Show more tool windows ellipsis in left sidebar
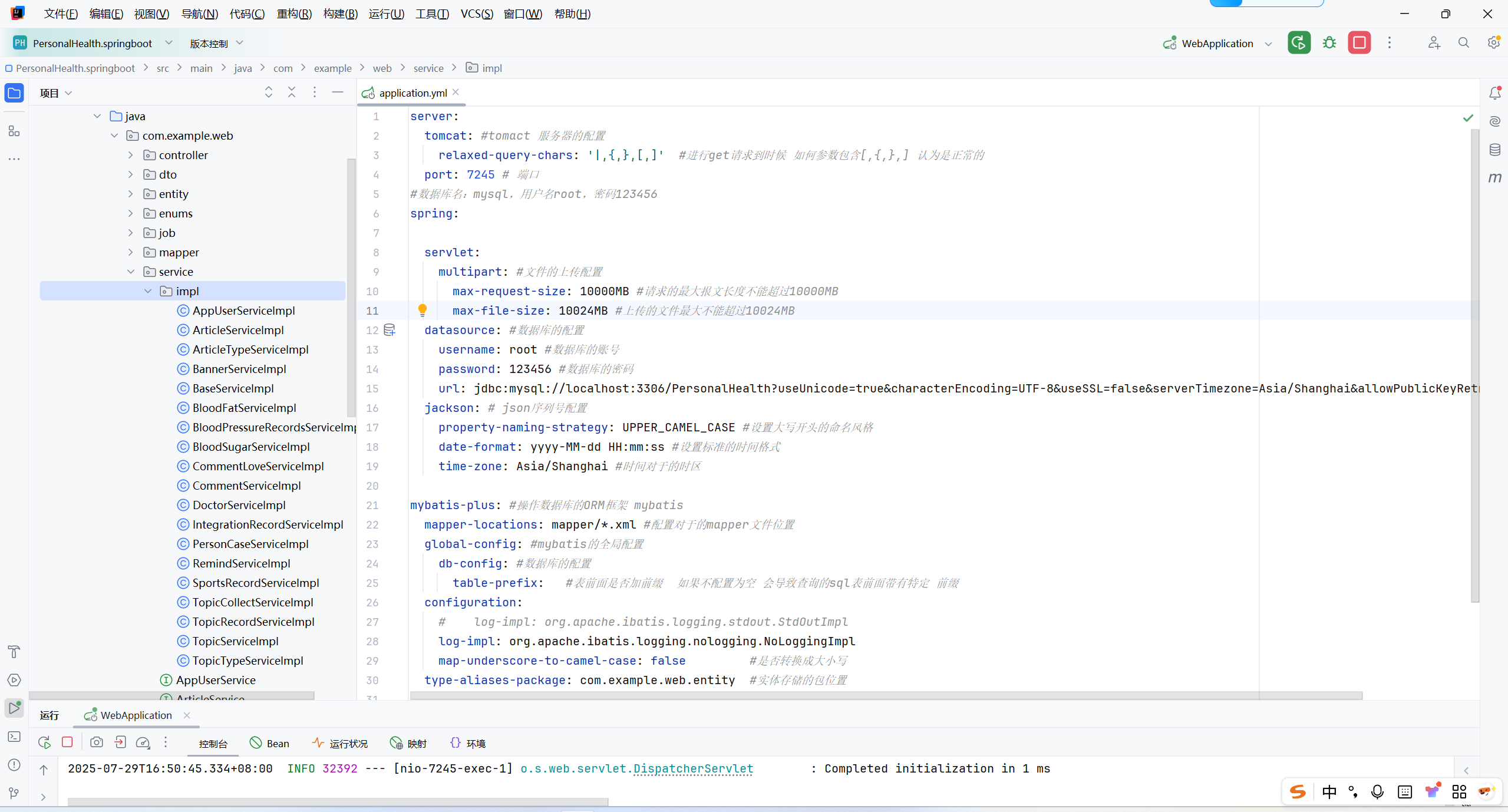The height and width of the screenshot is (812, 1508). pos(14,159)
